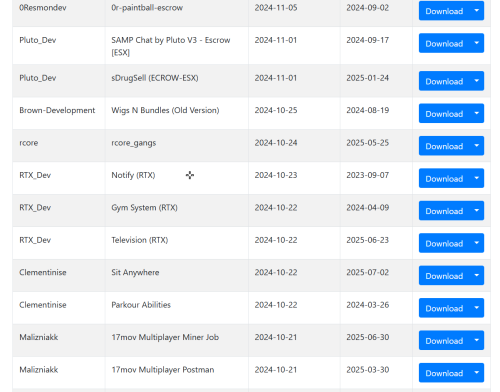Viewport: 500px width, 392px height.
Task: Download Notify (RTX)
Action: [x=444, y=178]
